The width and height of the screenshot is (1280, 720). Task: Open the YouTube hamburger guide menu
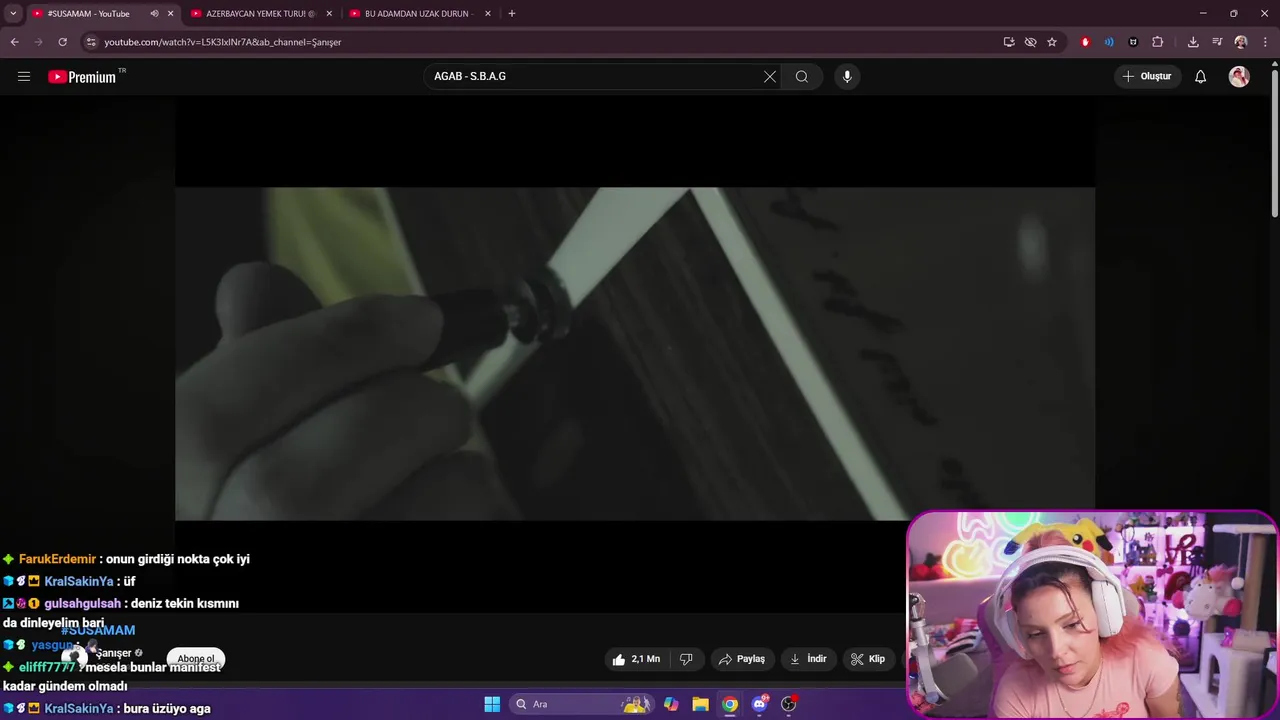(24, 76)
